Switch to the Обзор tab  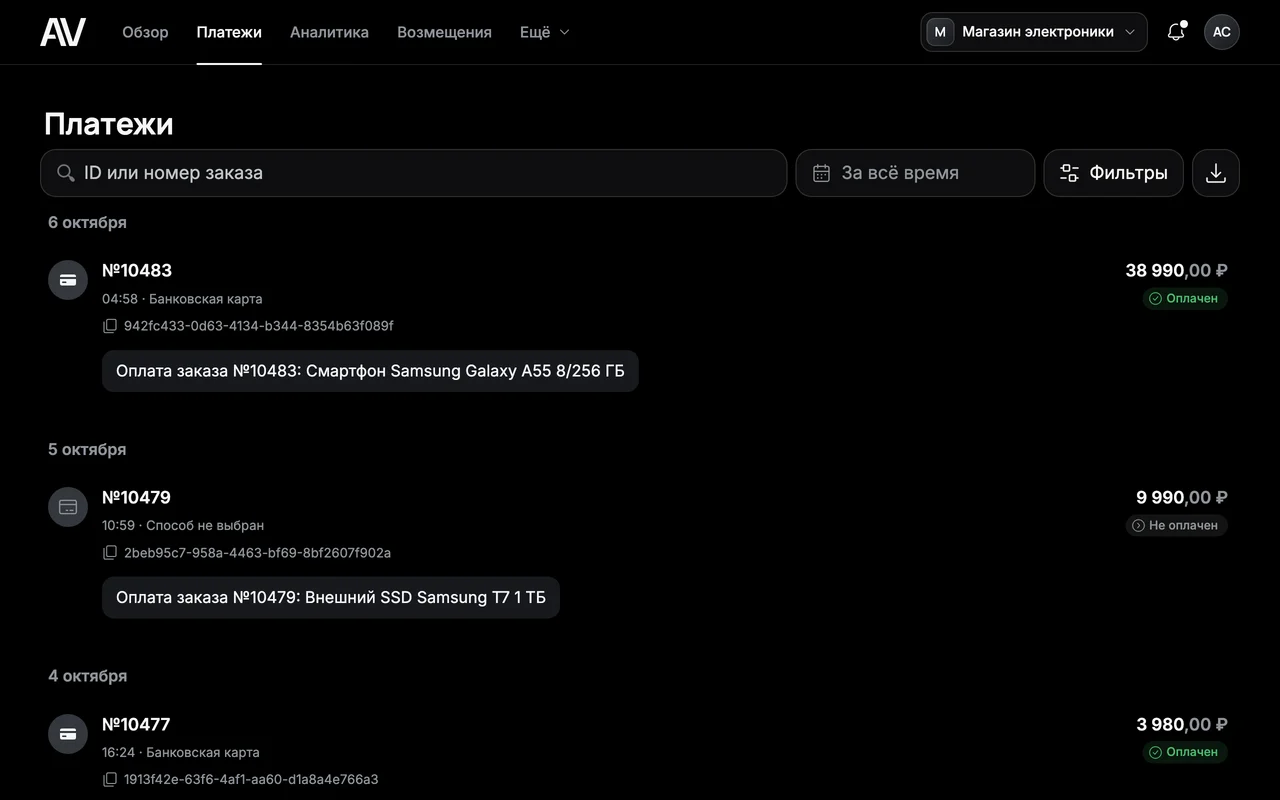(x=145, y=32)
